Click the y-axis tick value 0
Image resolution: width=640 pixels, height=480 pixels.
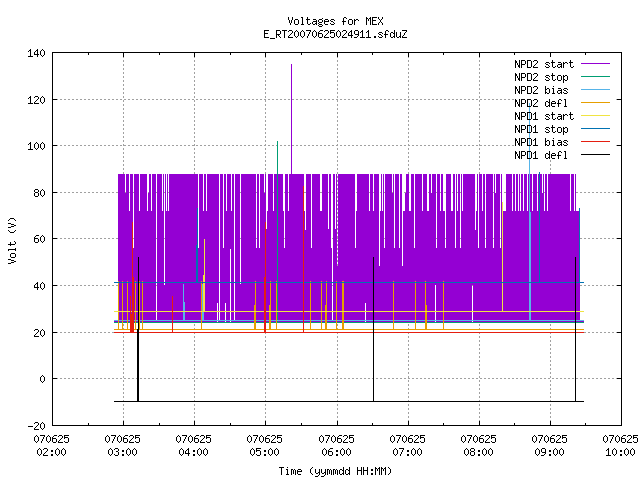pyautogui.click(x=42, y=379)
